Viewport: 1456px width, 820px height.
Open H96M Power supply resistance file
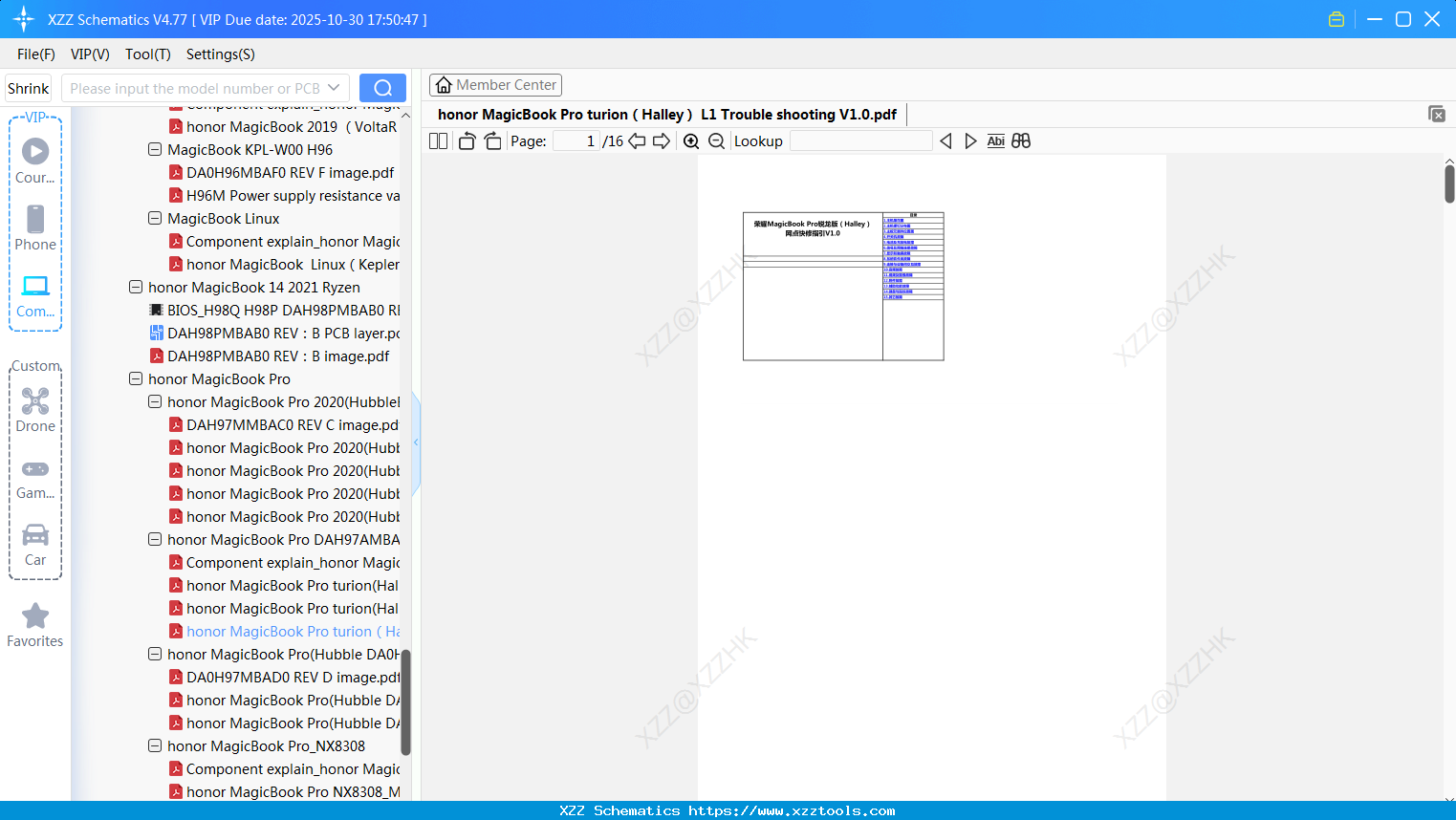[x=284, y=196]
